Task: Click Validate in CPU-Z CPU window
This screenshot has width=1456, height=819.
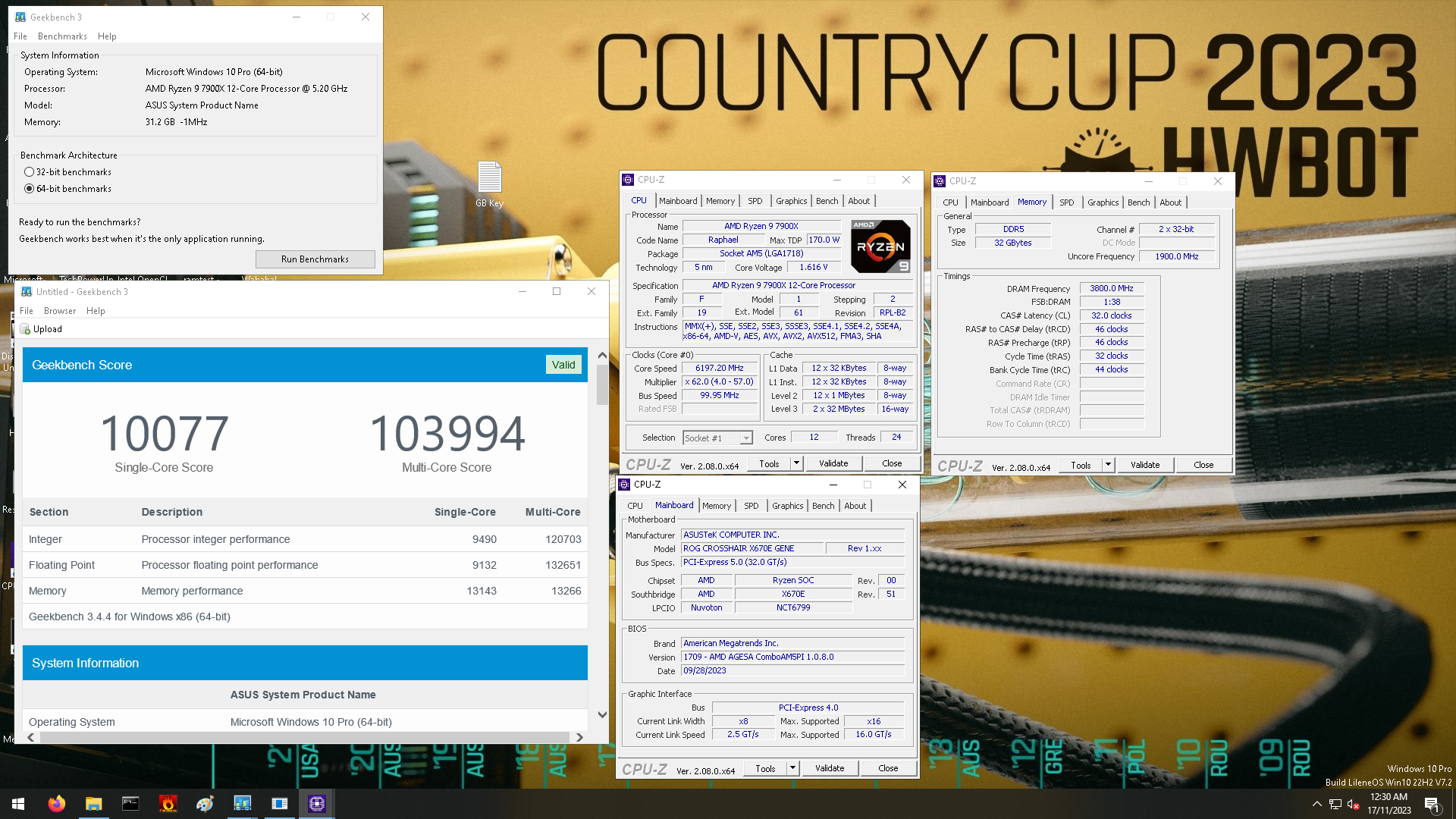Action: pos(833,463)
